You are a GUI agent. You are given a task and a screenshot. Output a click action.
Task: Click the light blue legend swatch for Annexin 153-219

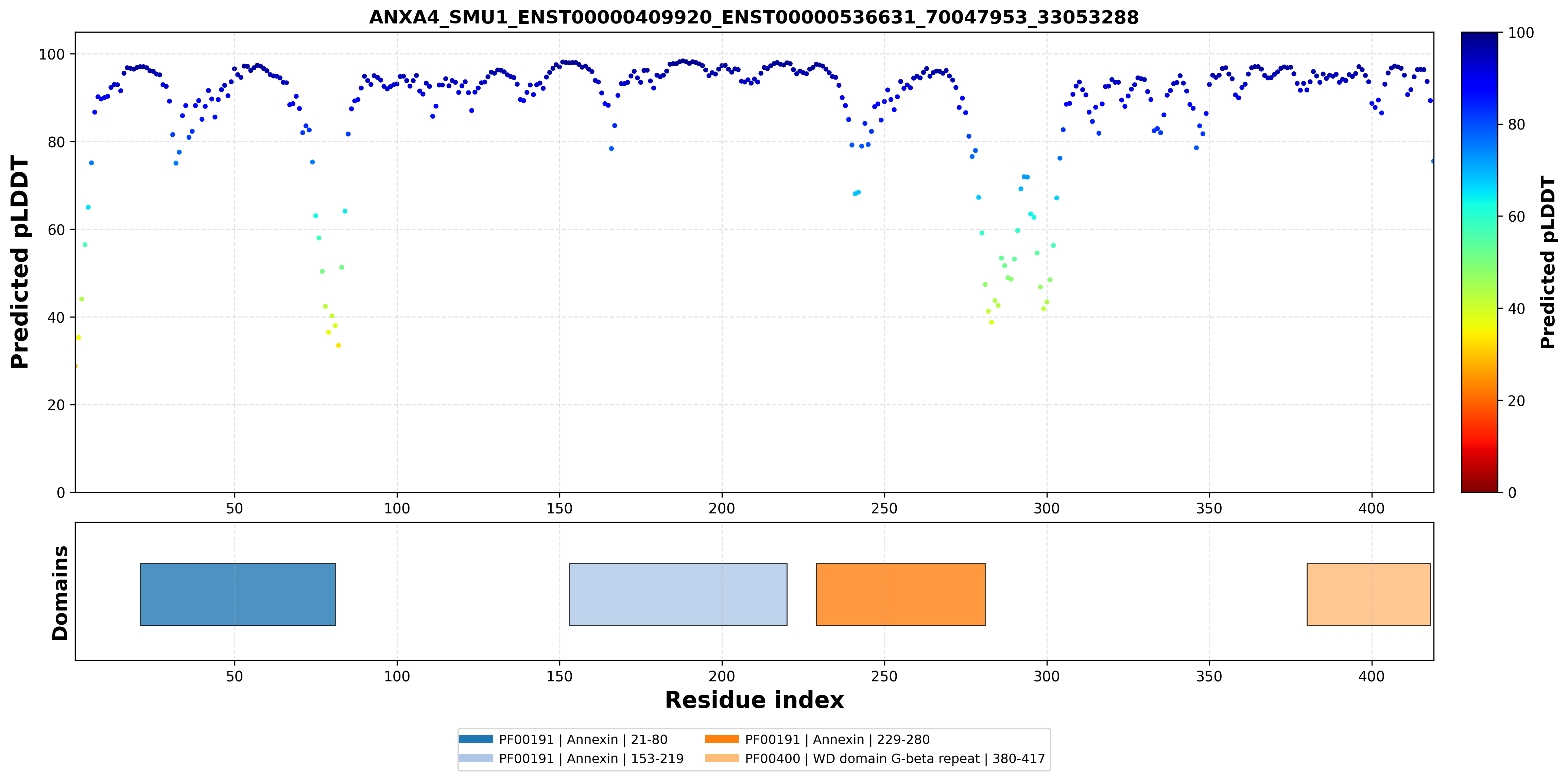point(476,759)
